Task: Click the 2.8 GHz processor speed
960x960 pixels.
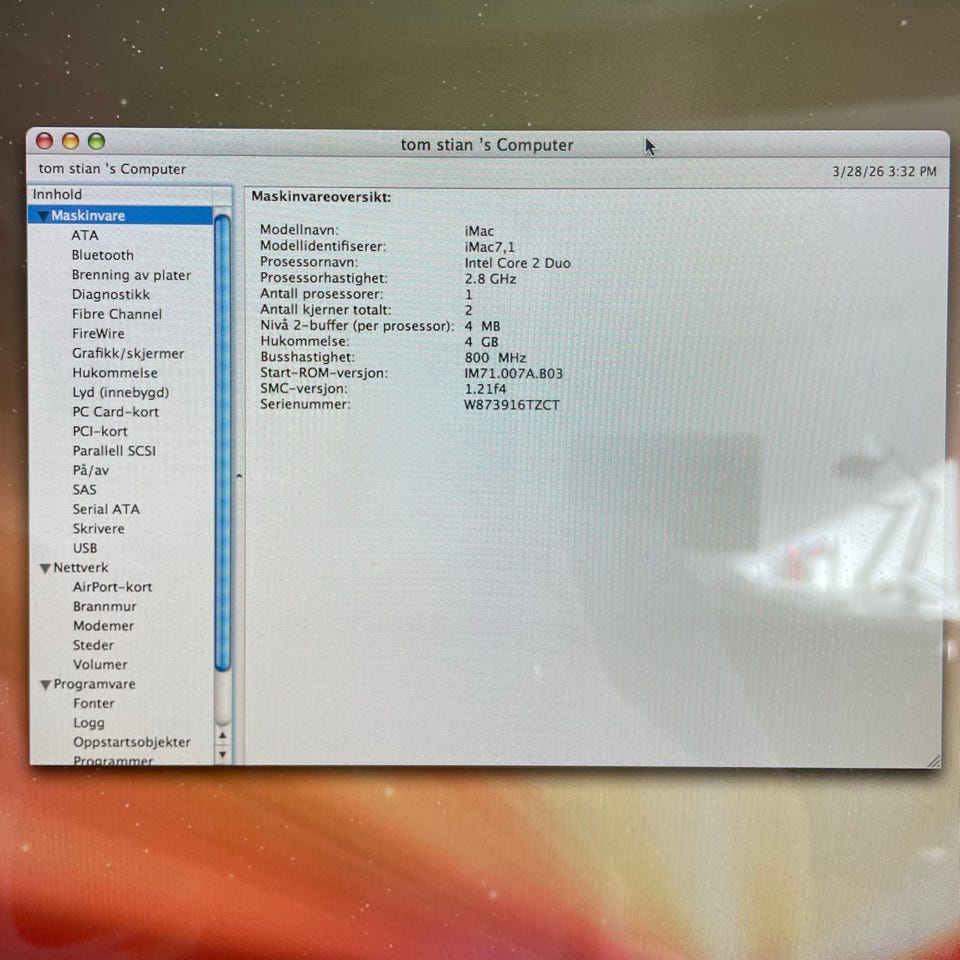Action: point(490,279)
